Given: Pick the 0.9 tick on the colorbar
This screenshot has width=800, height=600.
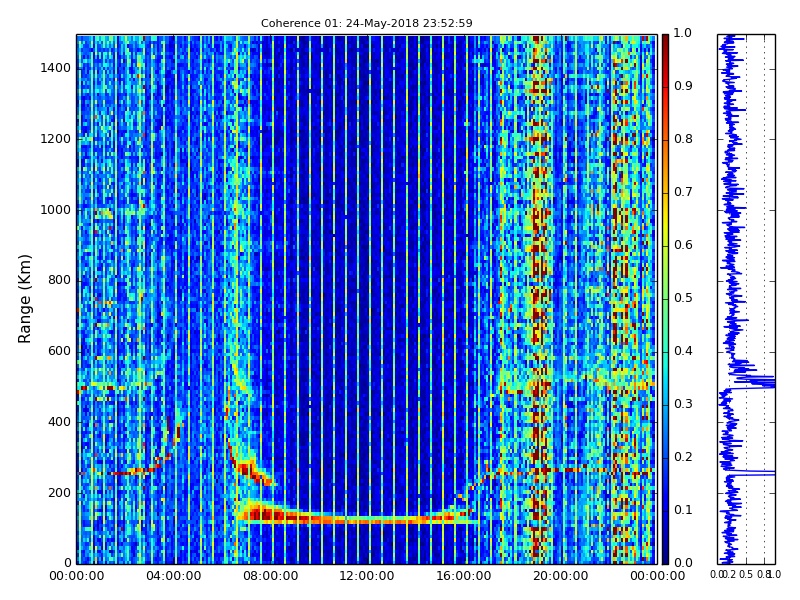Looking at the screenshot, I should coord(683,86).
